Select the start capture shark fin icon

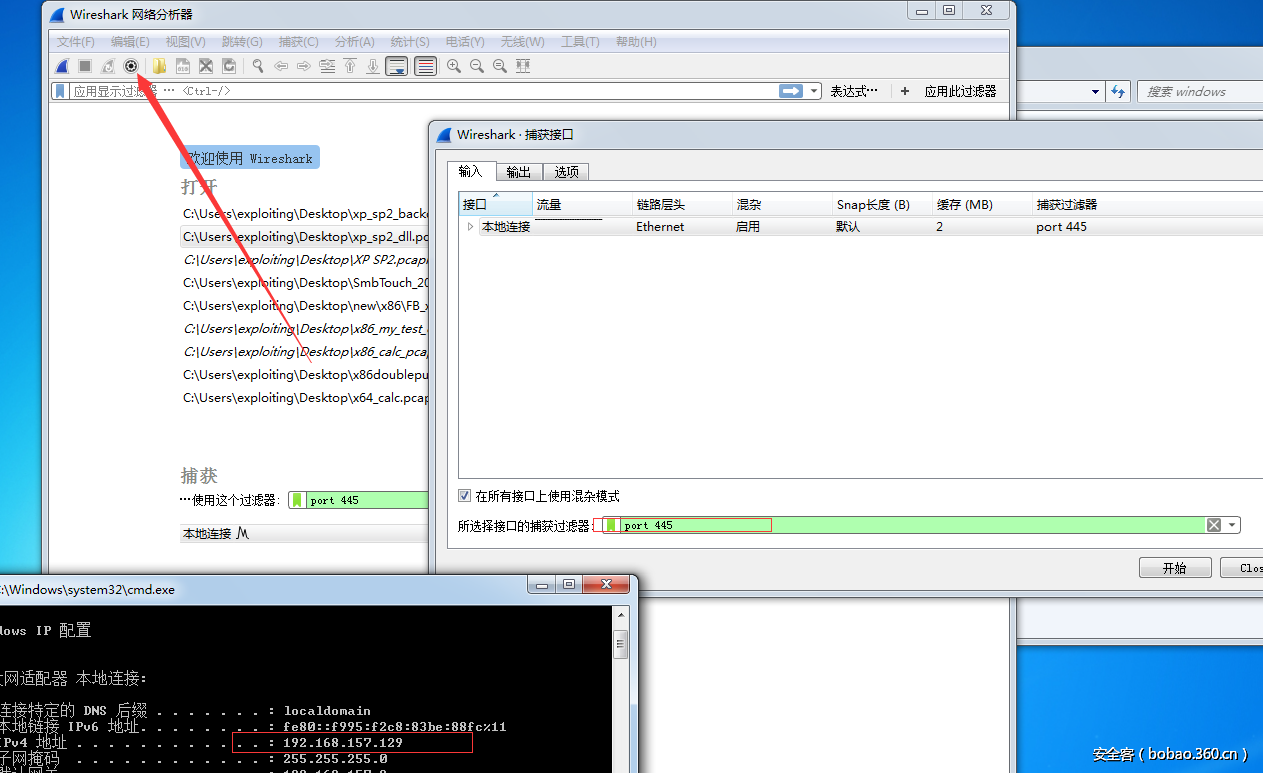pos(61,66)
